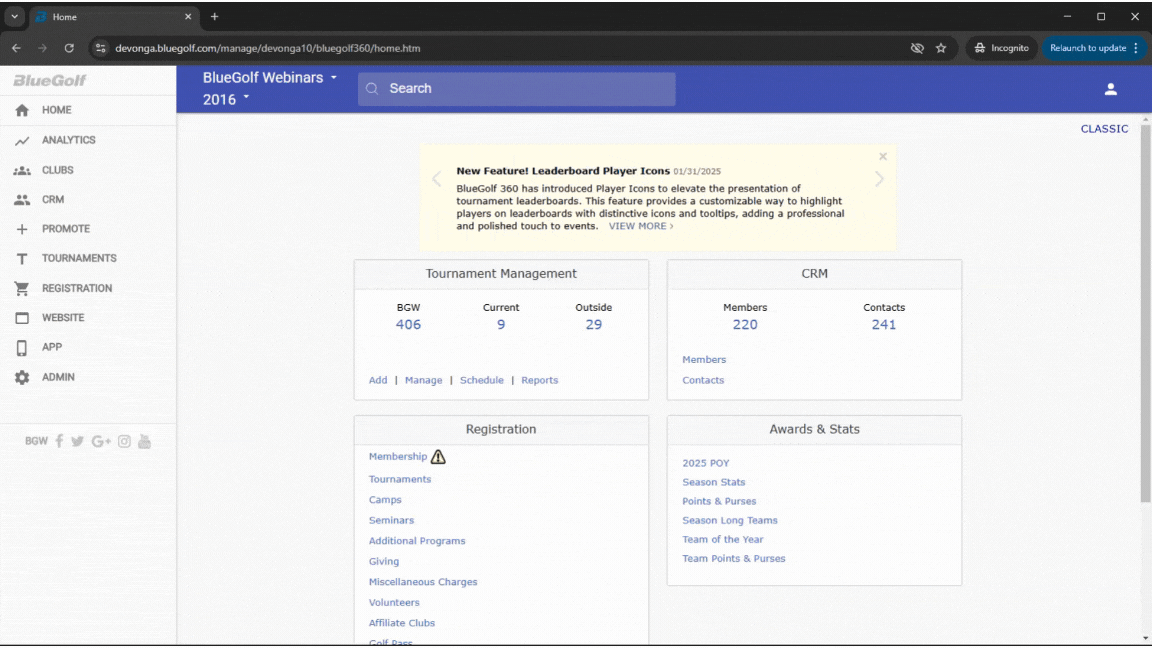Click the Home house icon in sidebar
This screenshot has height=648, width=1152.
22,110
